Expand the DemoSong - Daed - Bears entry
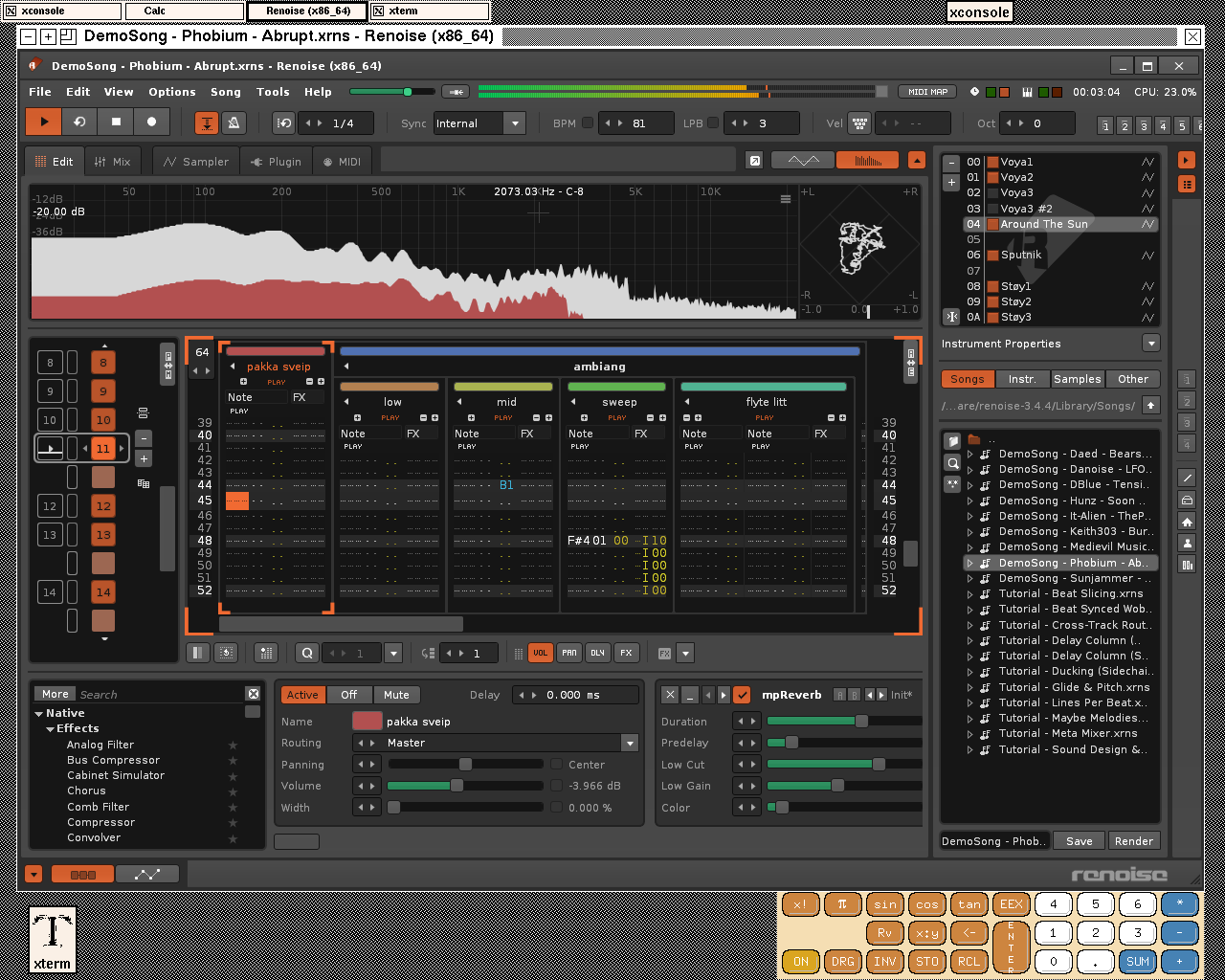This screenshot has width=1225, height=980. click(x=969, y=454)
